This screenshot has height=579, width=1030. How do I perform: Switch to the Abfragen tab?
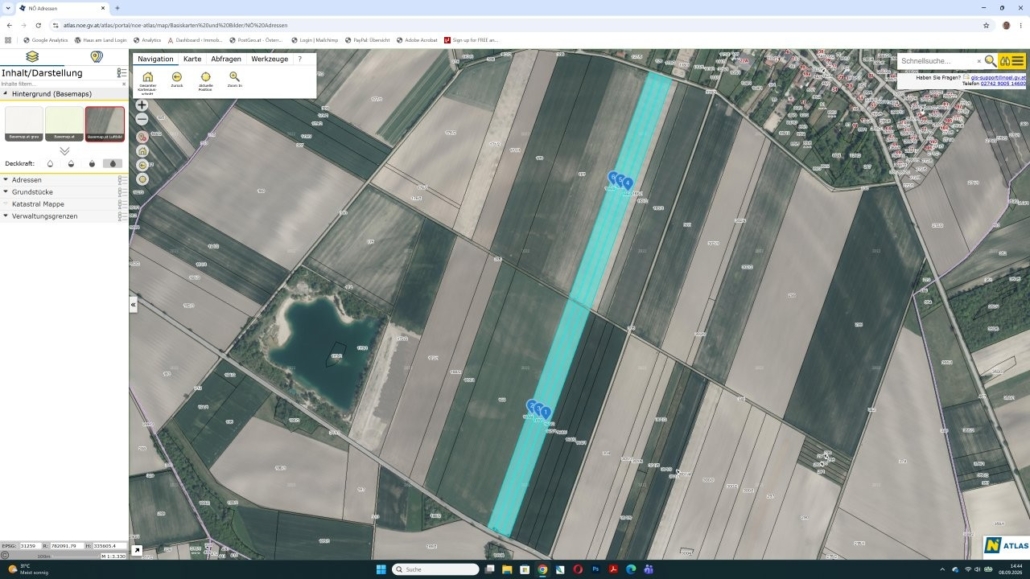click(226, 59)
